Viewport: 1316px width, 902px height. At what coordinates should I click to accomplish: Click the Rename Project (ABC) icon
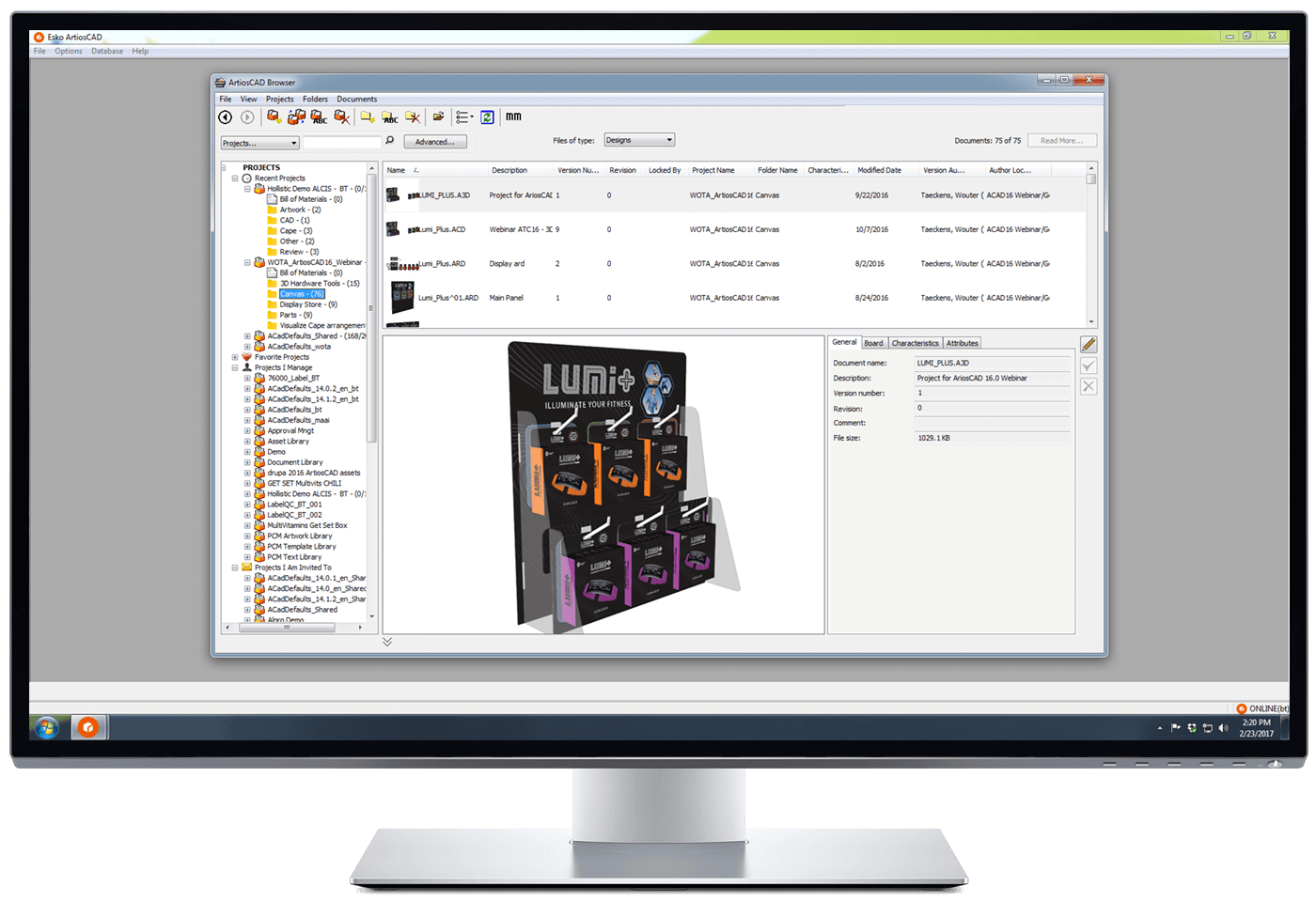[320, 117]
